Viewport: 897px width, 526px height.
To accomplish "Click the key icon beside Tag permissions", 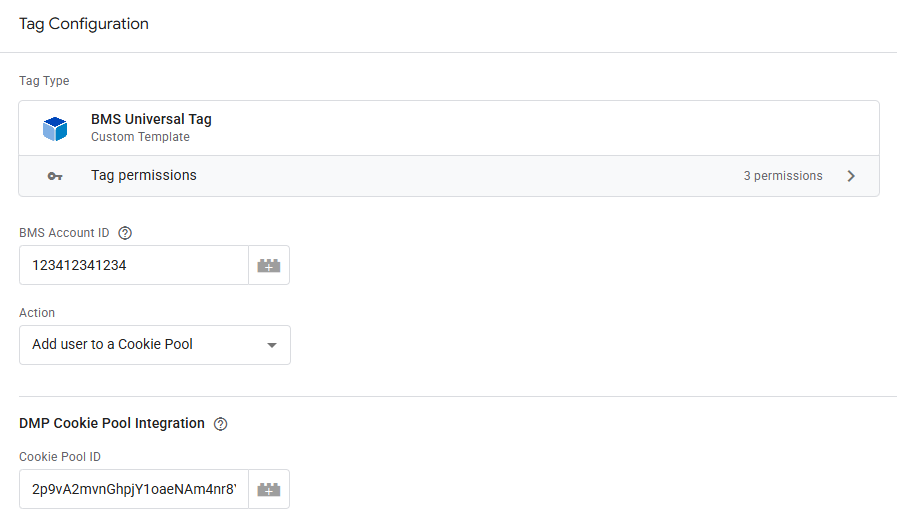I will tap(55, 176).
